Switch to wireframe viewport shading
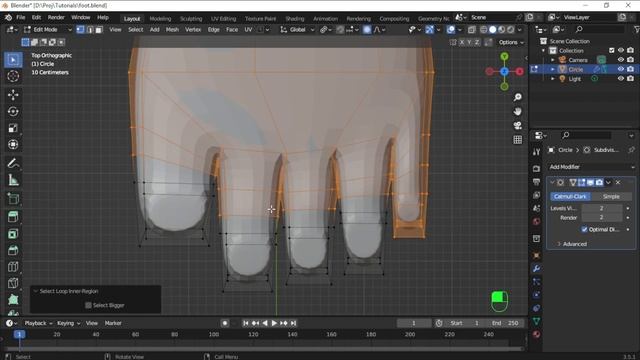This screenshot has width=640, height=360. 484,29
